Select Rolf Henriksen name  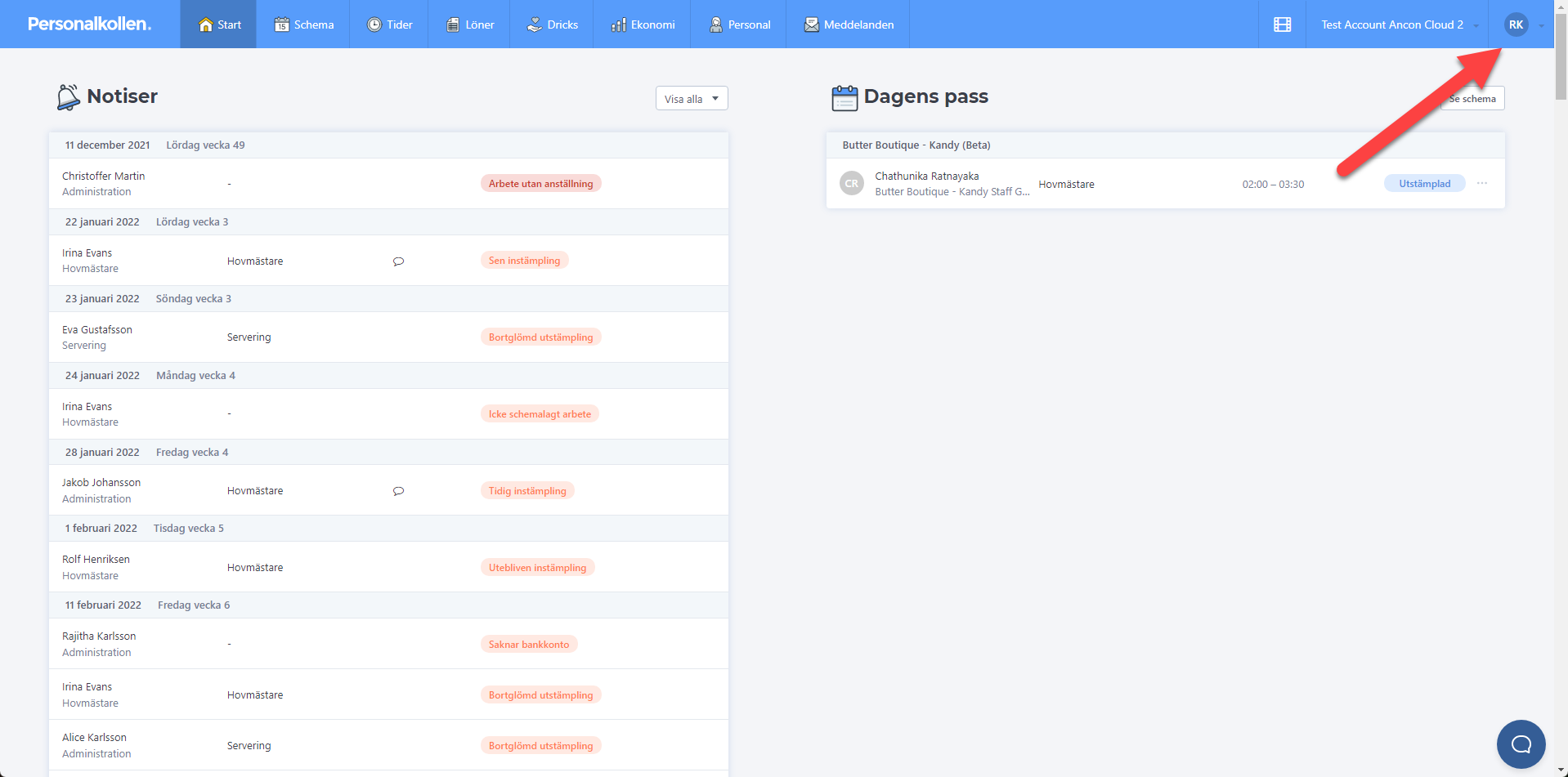(x=96, y=559)
